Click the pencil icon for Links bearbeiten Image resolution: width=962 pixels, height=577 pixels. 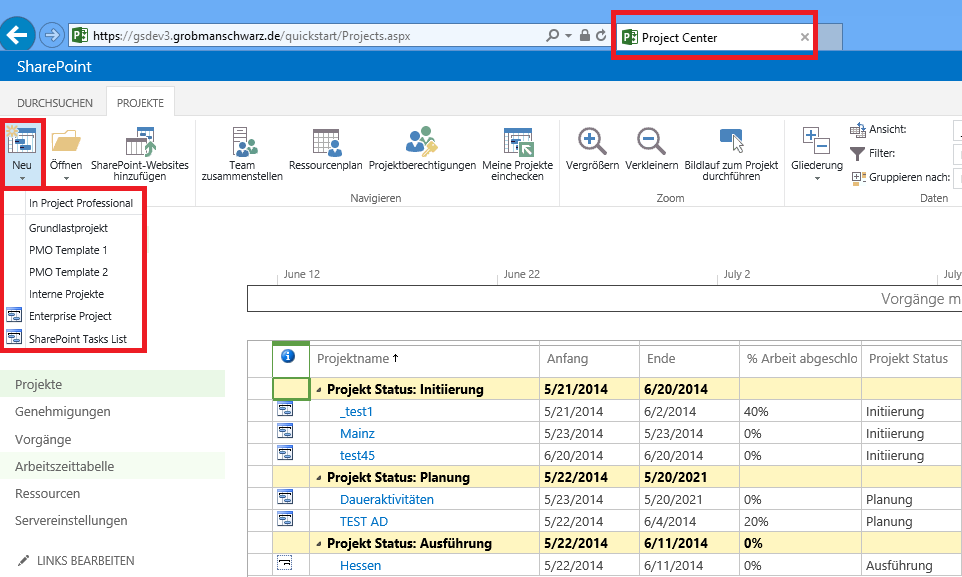click(x=23, y=560)
